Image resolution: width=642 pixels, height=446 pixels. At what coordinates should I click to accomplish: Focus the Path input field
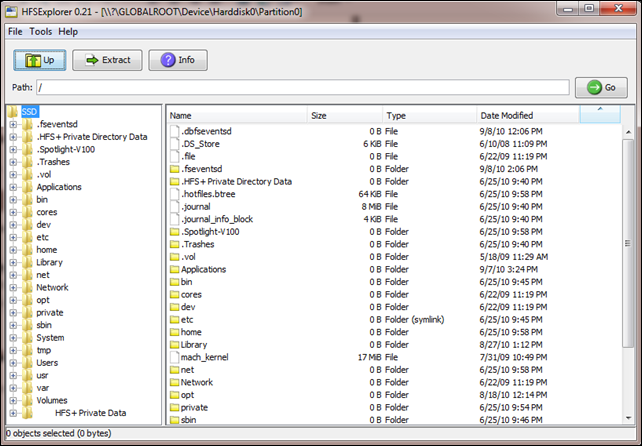point(303,87)
